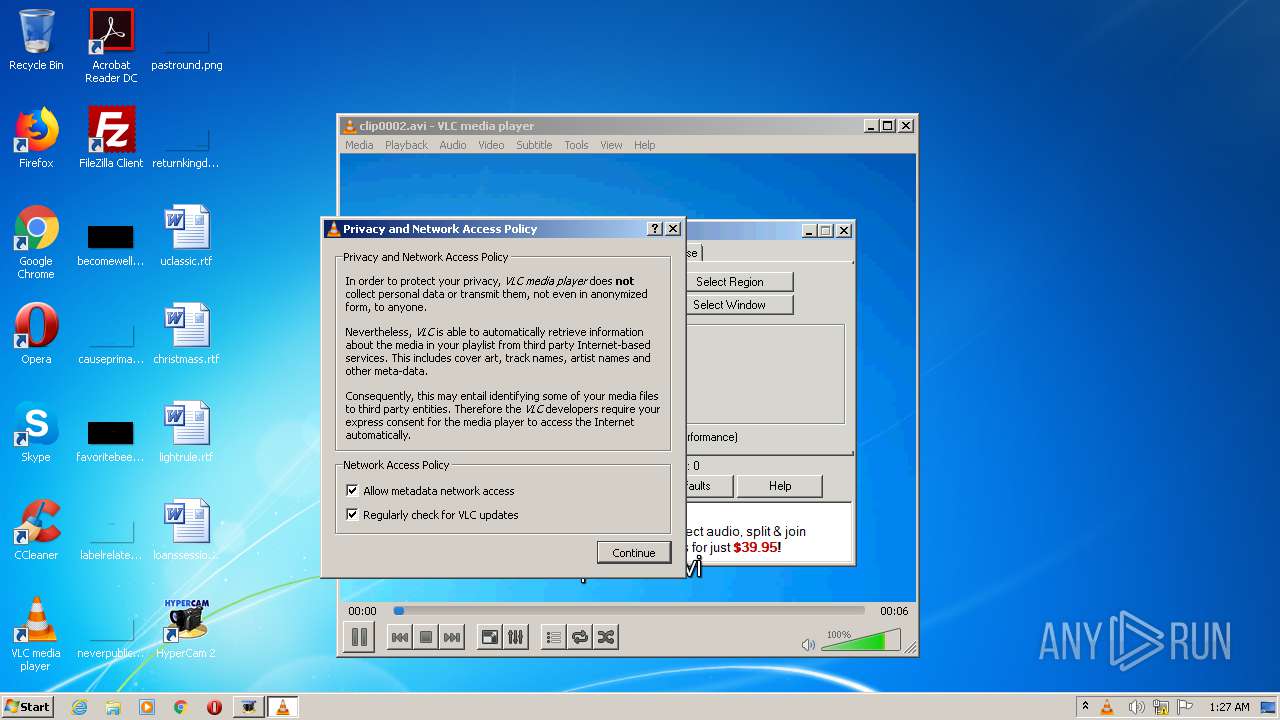Viewport: 1280px width, 720px height.
Task: Uncheck Regularly check for VLC updates
Action: 352,515
